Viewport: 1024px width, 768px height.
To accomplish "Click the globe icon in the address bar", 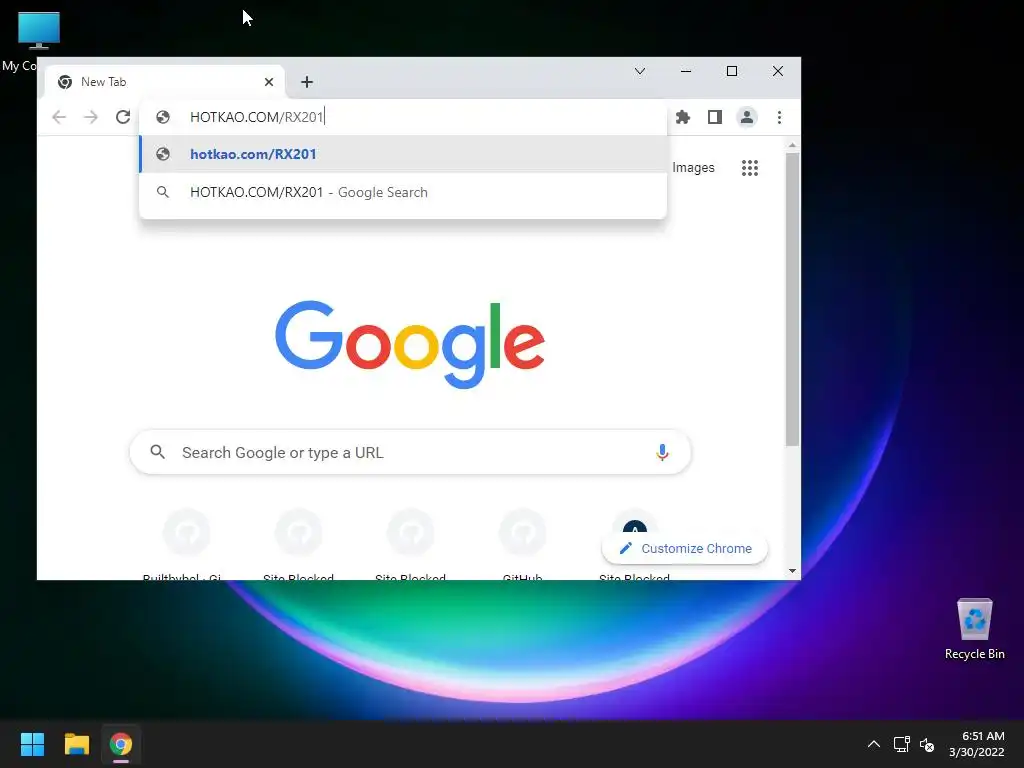I will (x=163, y=117).
